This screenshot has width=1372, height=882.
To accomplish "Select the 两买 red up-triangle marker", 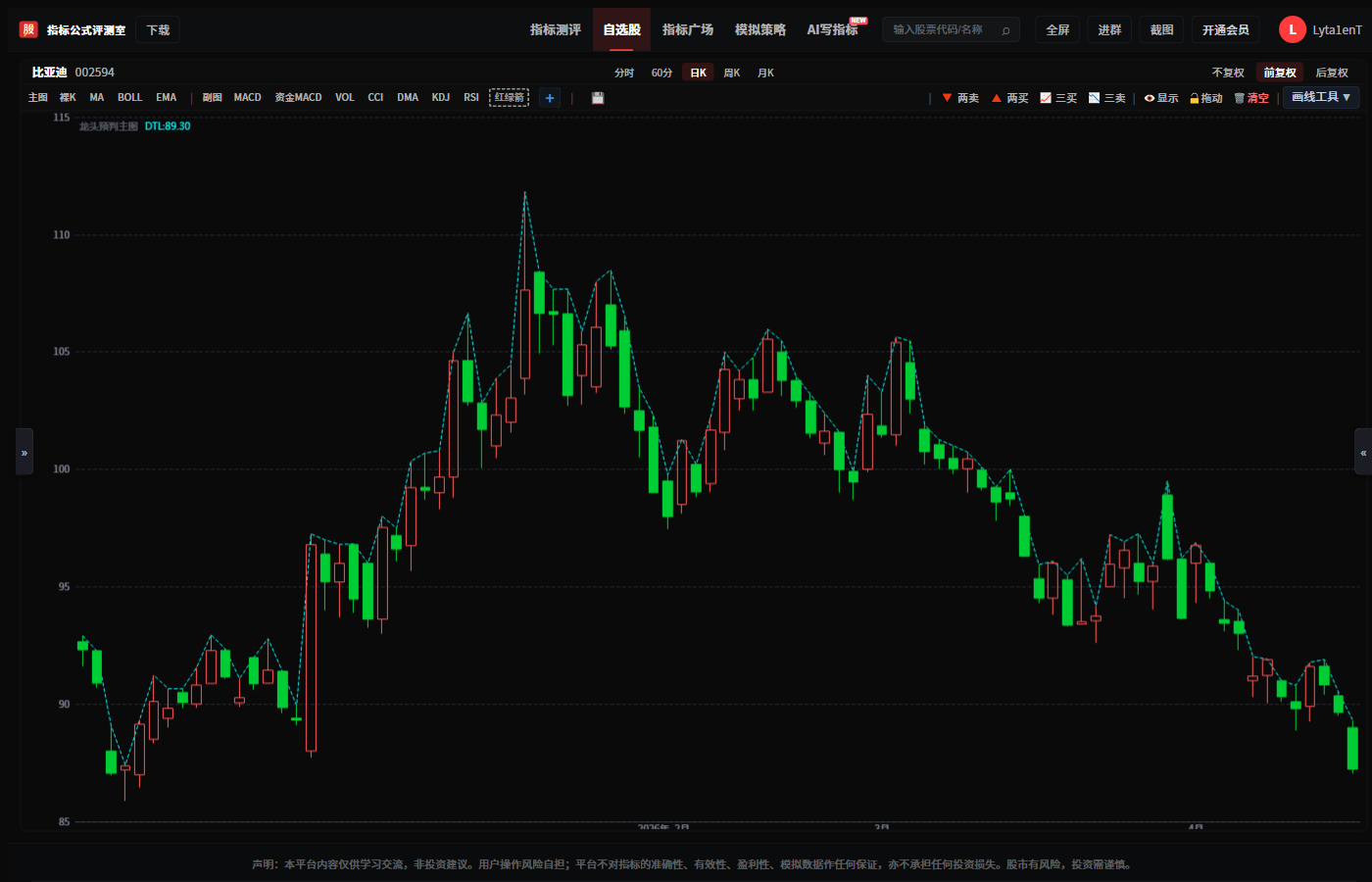I will [x=1010, y=98].
